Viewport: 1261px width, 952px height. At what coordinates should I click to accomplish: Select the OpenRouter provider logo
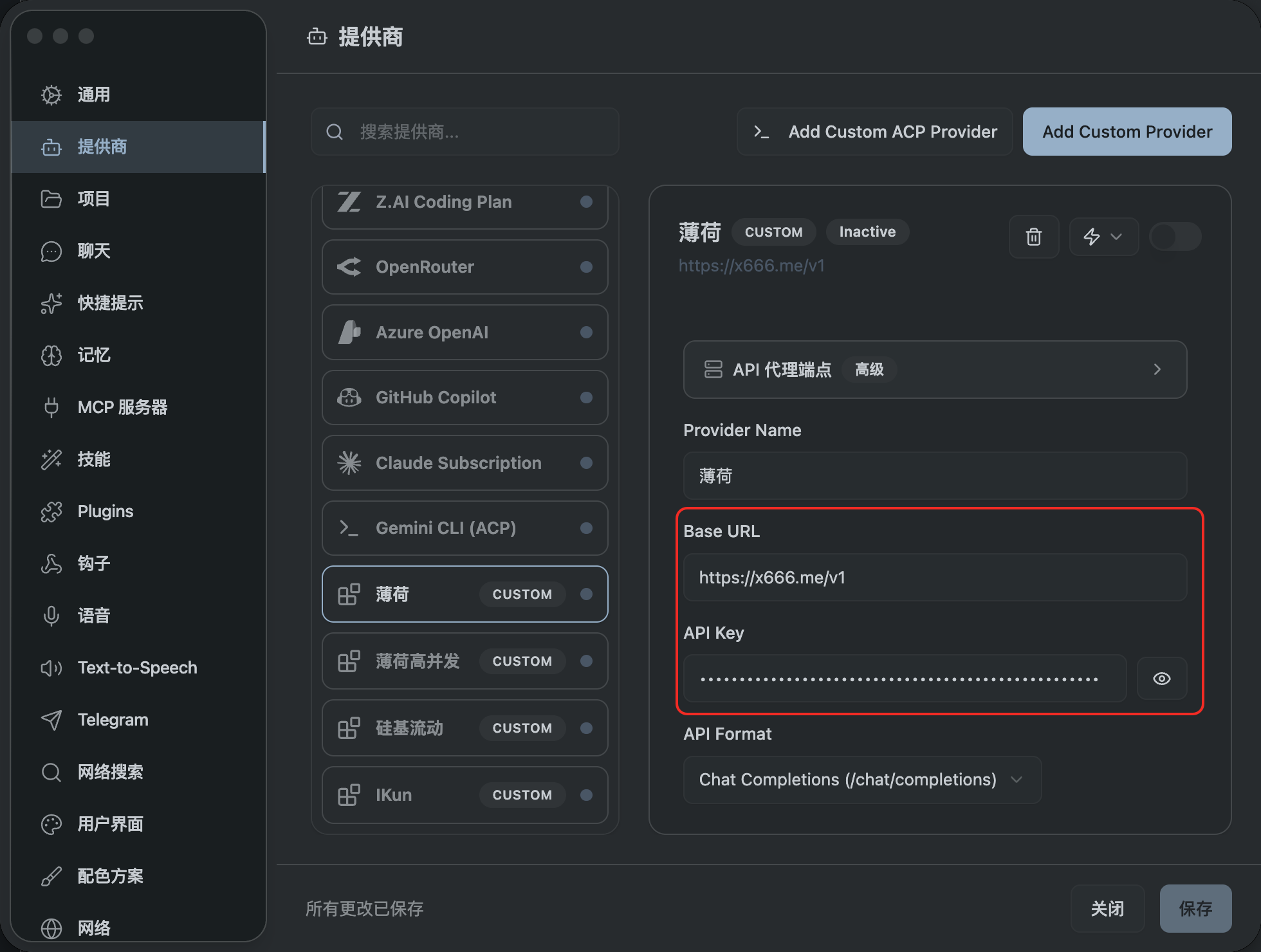tap(349, 267)
